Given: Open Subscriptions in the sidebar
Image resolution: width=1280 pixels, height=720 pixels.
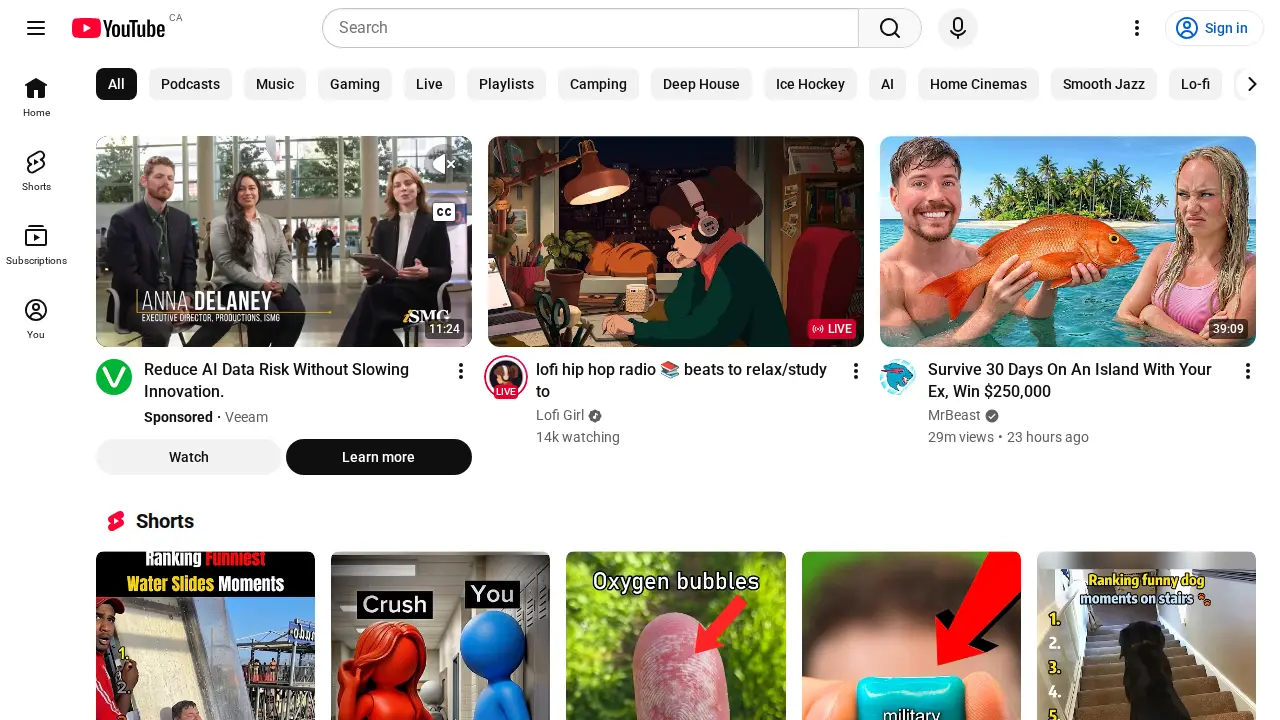Looking at the screenshot, I should (x=36, y=245).
